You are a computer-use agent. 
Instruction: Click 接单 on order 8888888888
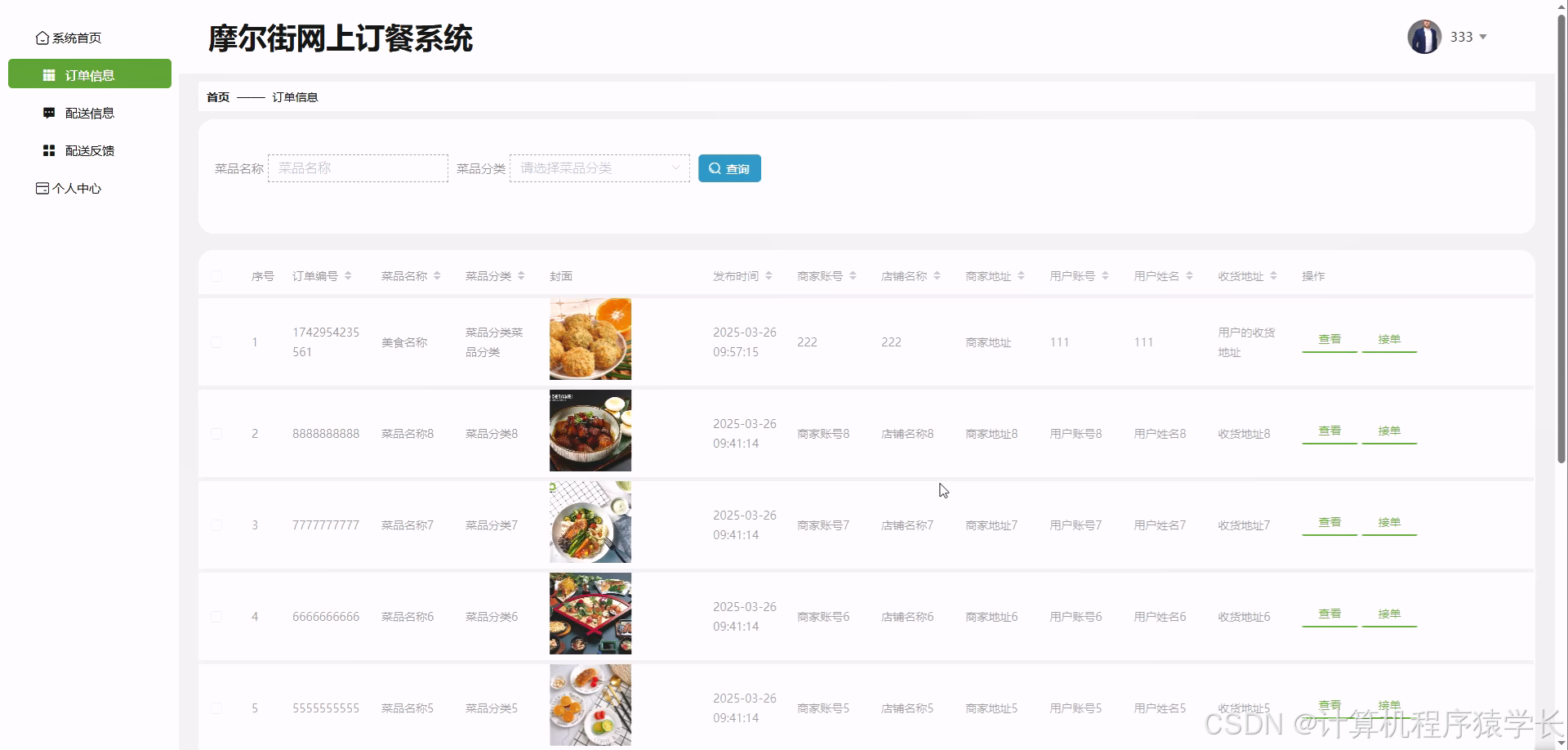point(1388,431)
